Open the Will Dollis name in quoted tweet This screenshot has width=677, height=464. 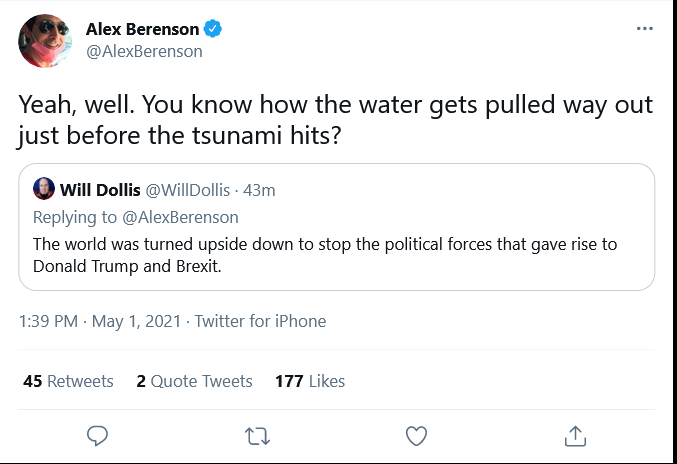point(100,190)
